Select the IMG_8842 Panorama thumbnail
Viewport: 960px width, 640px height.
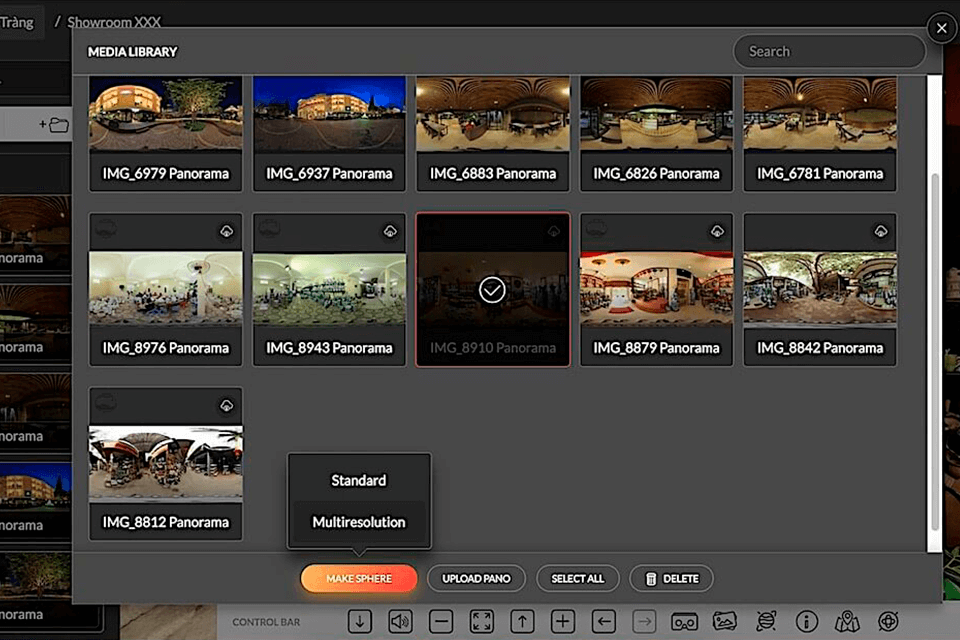[820, 288]
